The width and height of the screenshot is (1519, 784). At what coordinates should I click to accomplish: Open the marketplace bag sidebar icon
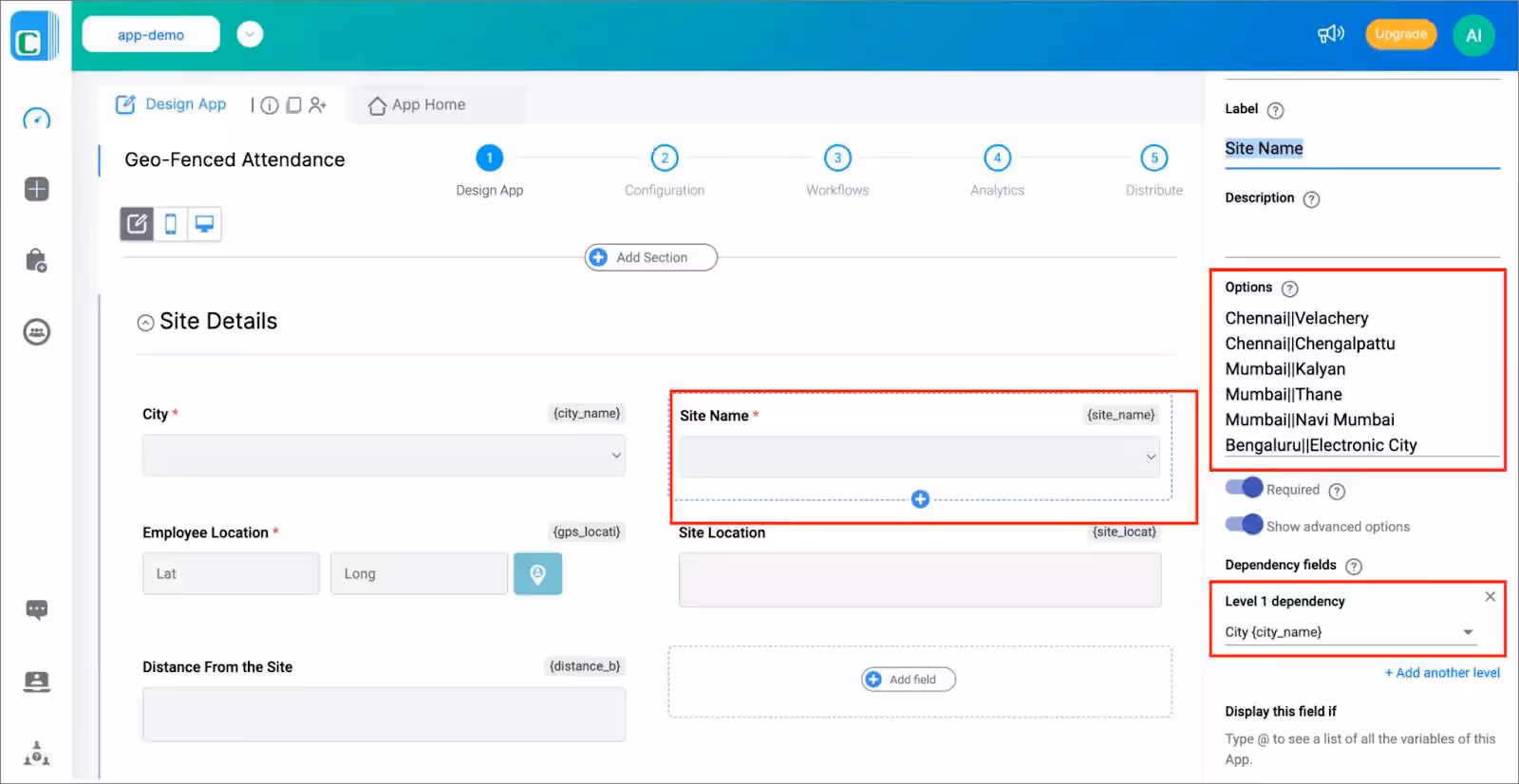[x=36, y=261]
